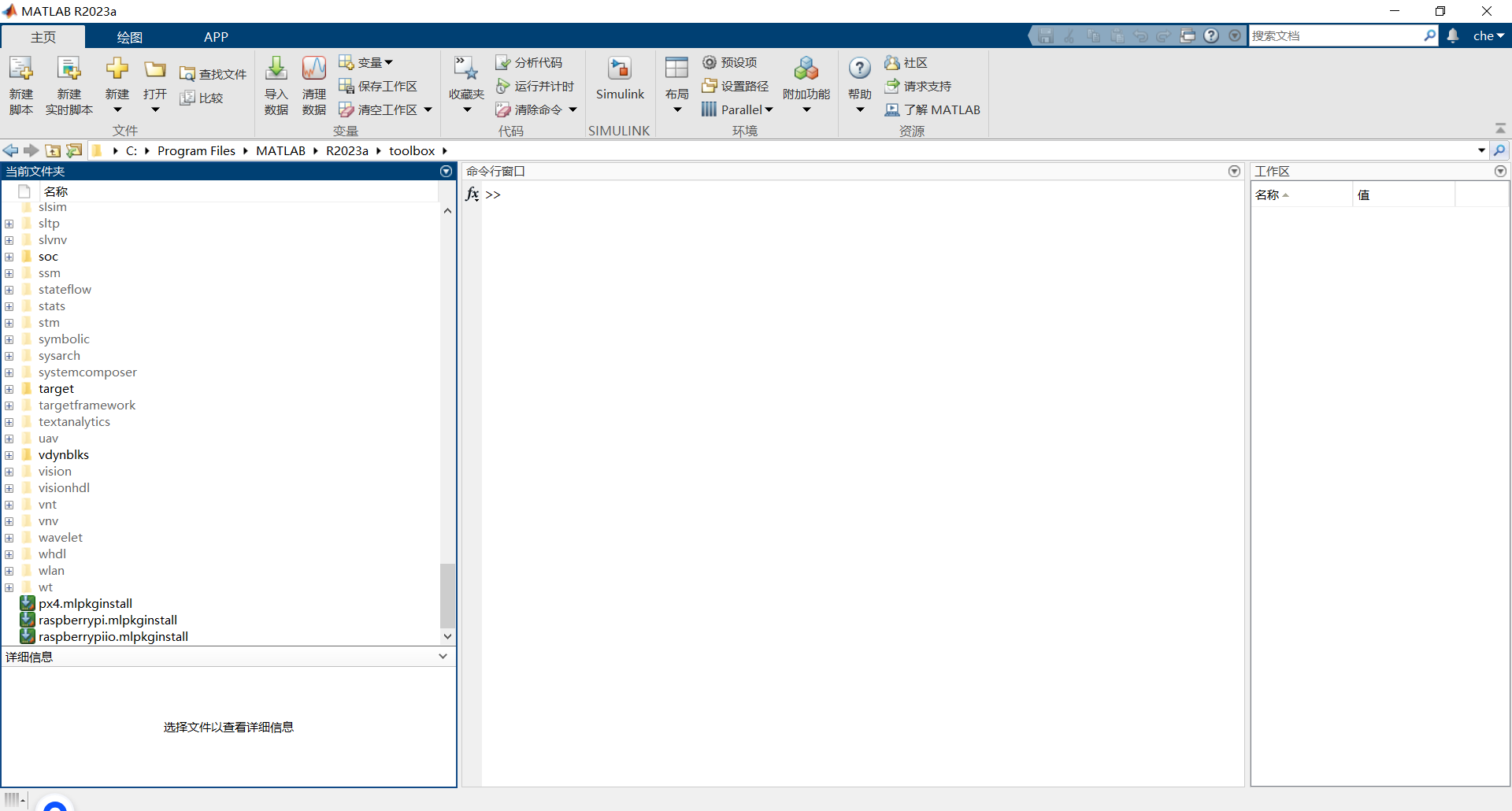Expand the wavelet folder tree node

coord(9,538)
